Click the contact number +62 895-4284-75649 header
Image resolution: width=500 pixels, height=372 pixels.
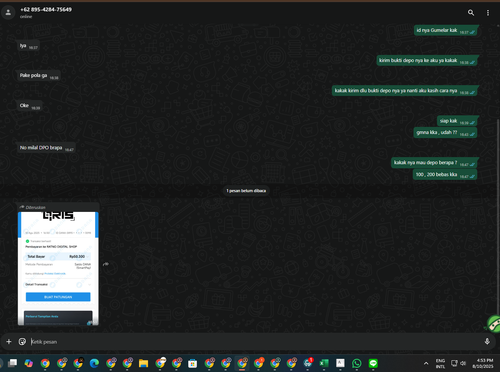coord(46,10)
